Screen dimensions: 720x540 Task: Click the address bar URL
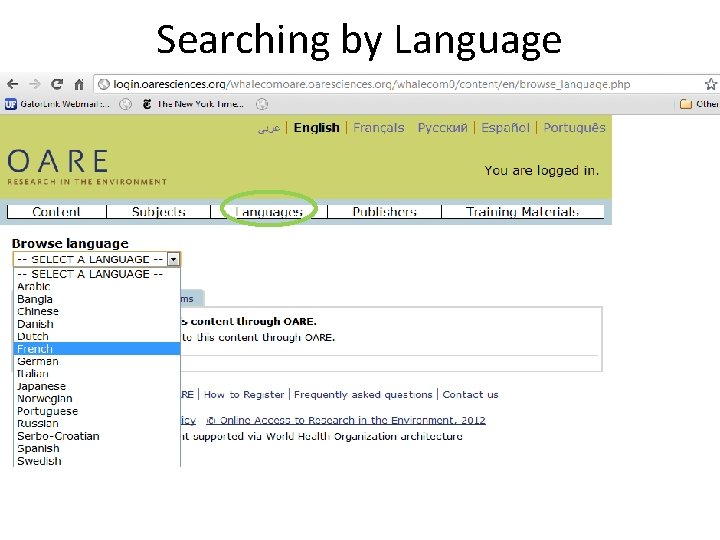click(371, 84)
